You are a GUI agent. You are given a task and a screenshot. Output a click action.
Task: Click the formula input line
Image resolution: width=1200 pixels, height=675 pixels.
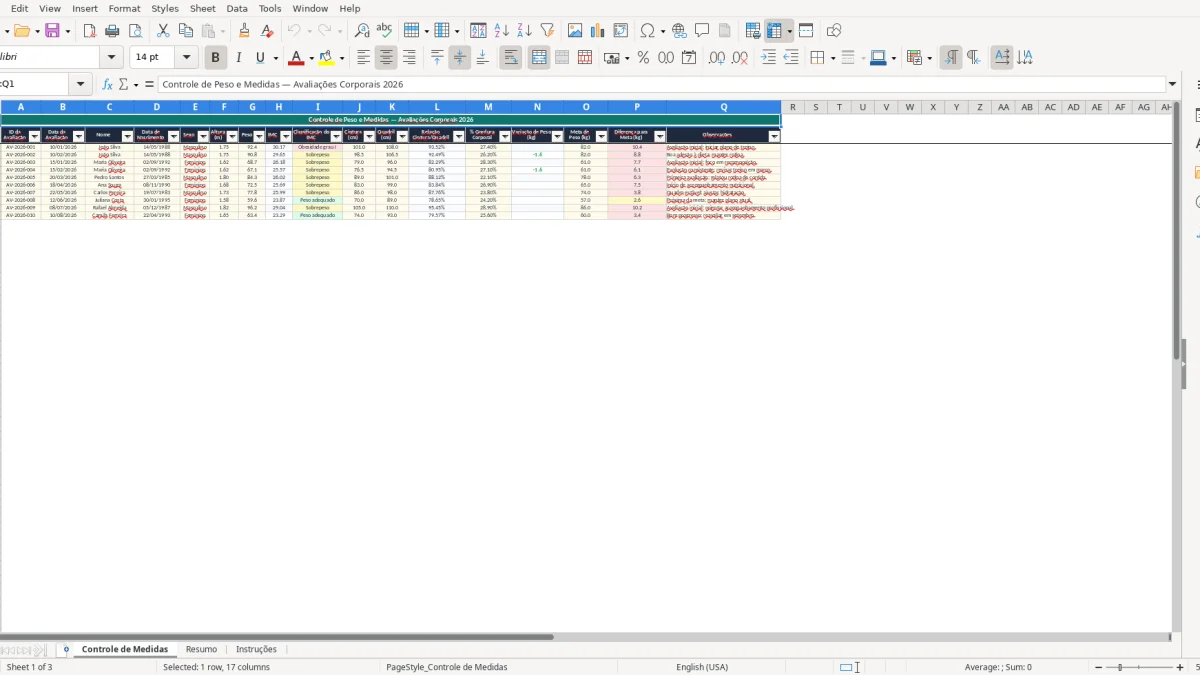tap(663, 85)
